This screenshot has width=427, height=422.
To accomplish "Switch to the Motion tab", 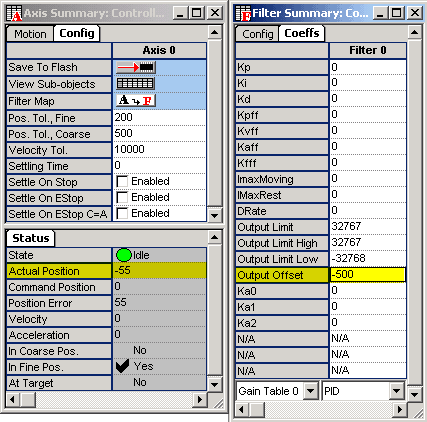I will [x=30, y=34].
